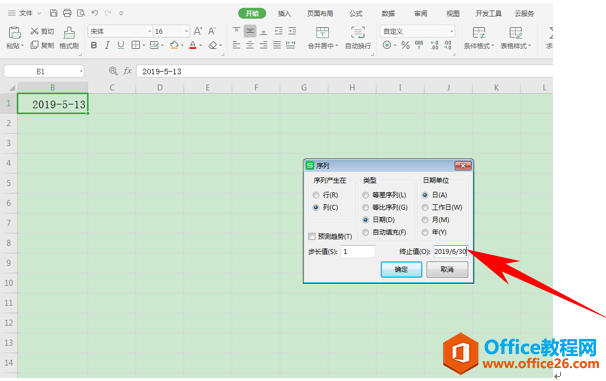
Task: Open Print Preview icon
Action: (81, 13)
